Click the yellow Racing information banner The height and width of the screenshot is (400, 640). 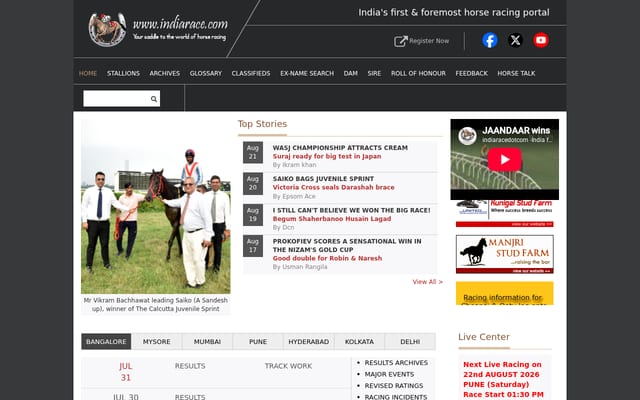(x=504, y=293)
